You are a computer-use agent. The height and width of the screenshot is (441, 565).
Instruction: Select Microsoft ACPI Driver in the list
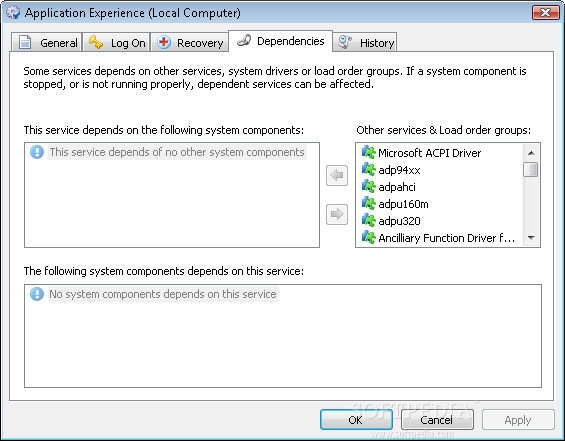[430, 153]
